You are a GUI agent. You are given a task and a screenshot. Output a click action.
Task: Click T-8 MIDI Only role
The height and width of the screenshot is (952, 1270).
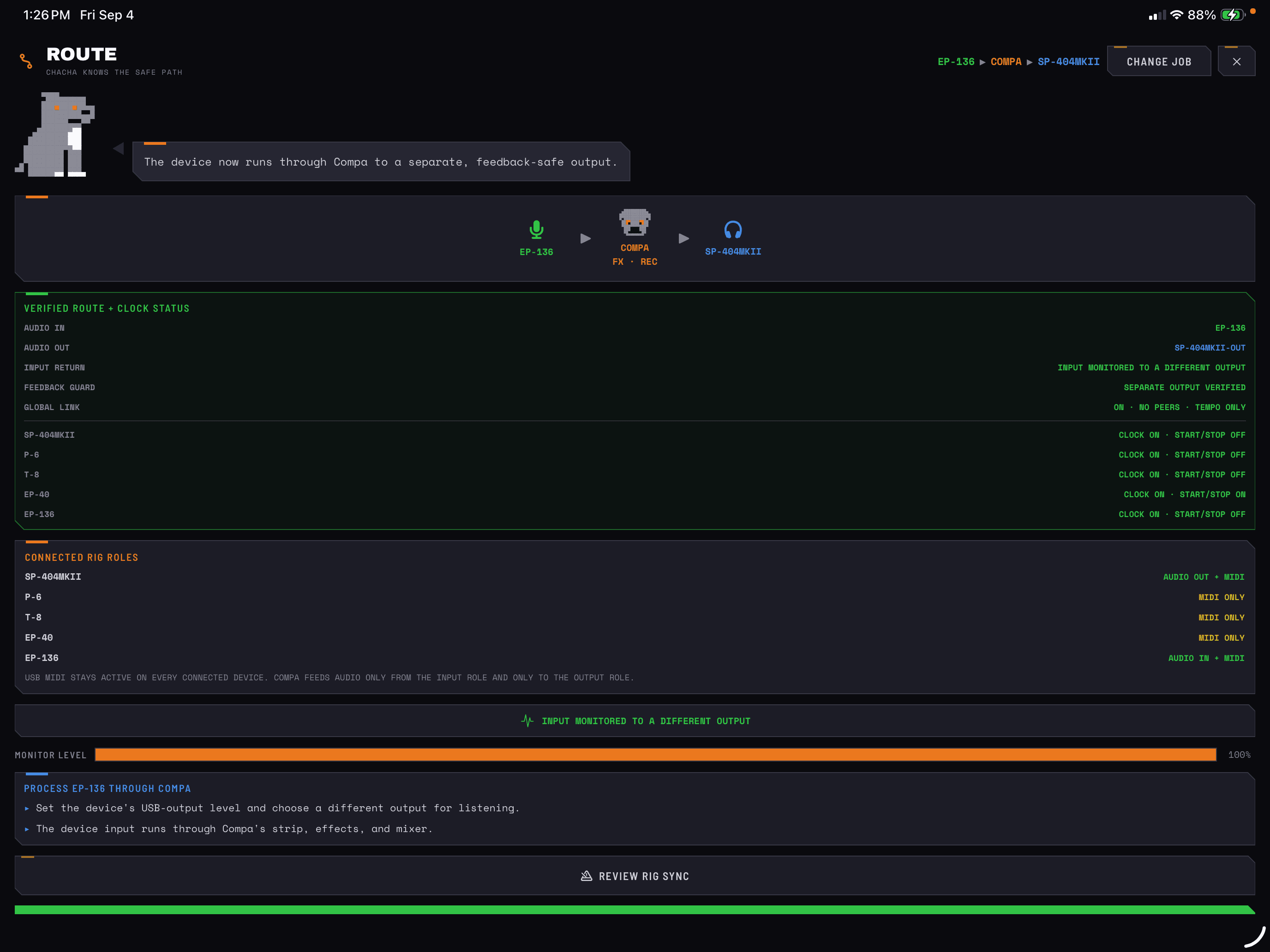coord(1221,618)
